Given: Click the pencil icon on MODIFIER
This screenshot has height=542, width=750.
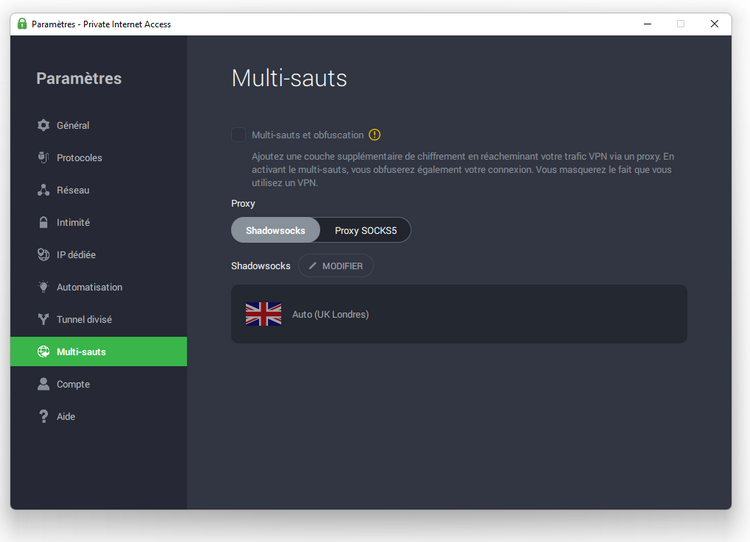Looking at the screenshot, I should pyautogui.click(x=312, y=266).
